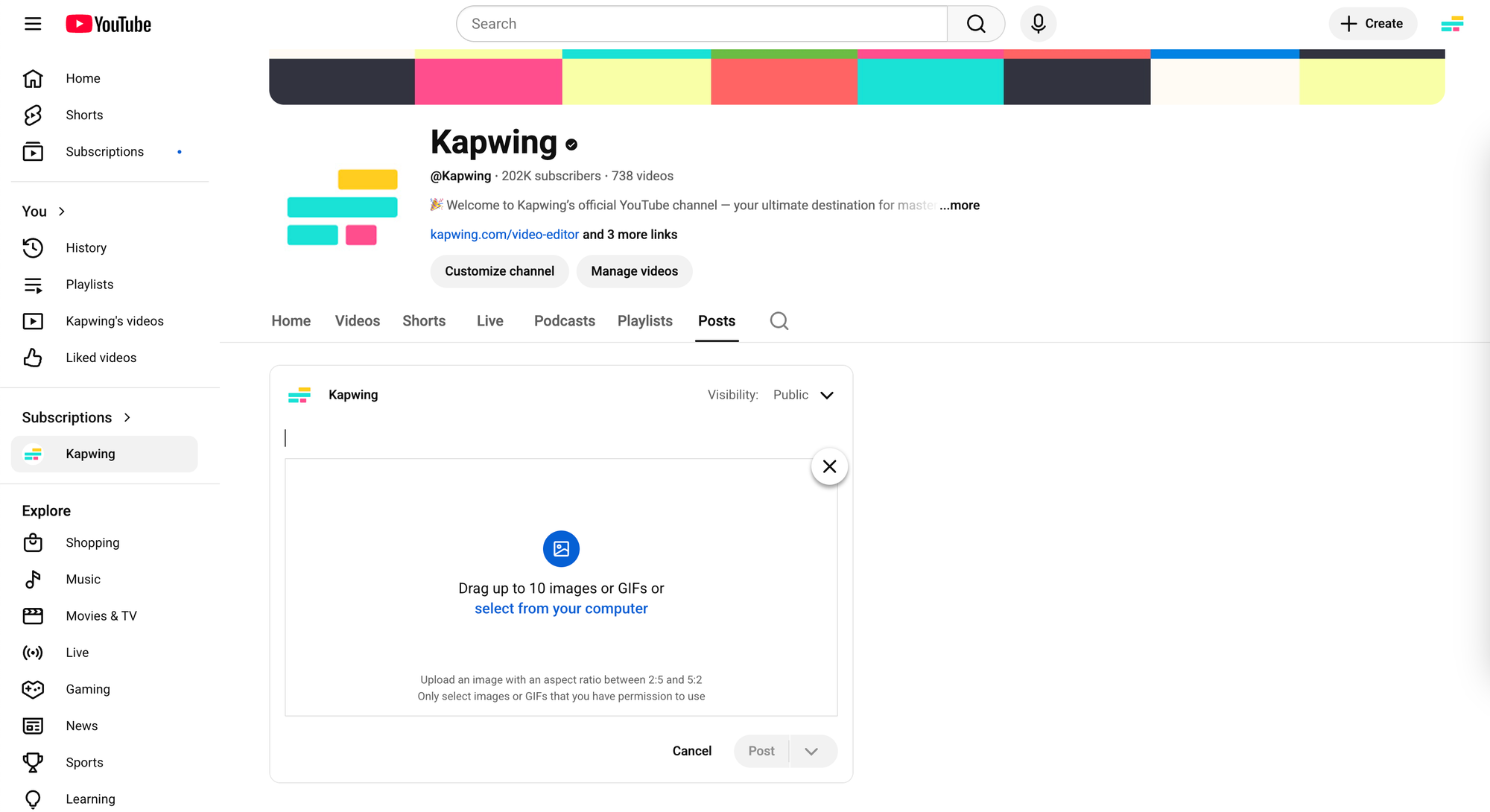
Task: Open the kapwing.com/video-editor link
Action: [504, 234]
